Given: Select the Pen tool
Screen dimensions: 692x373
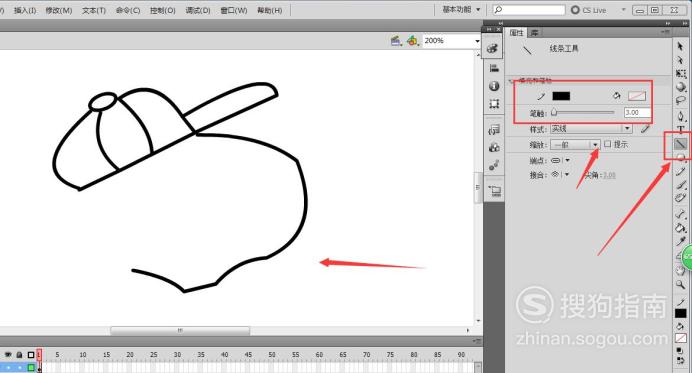Looking at the screenshot, I should [681, 116].
